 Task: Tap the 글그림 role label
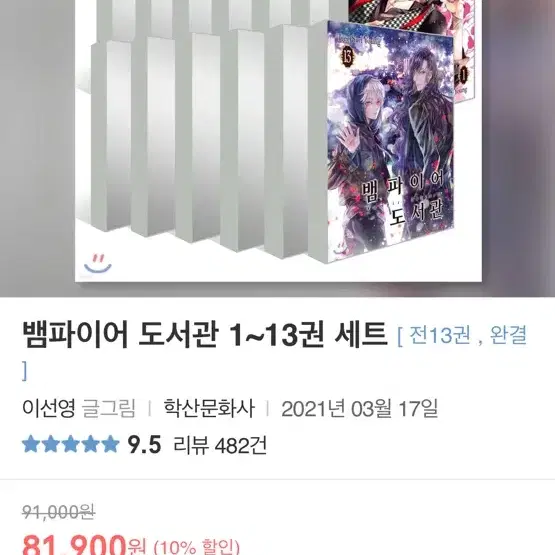[109, 408]
